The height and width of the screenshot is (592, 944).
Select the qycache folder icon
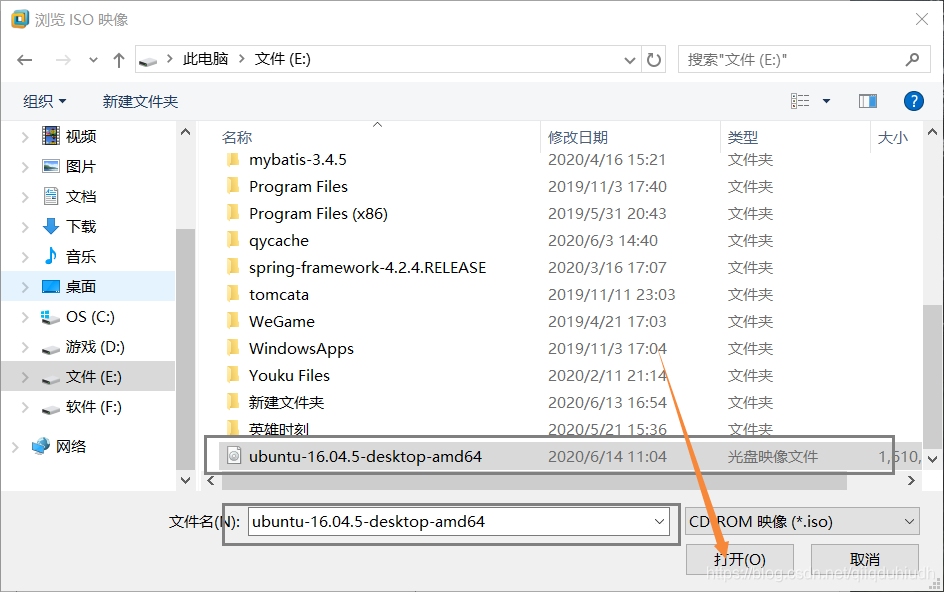point(233,240)
